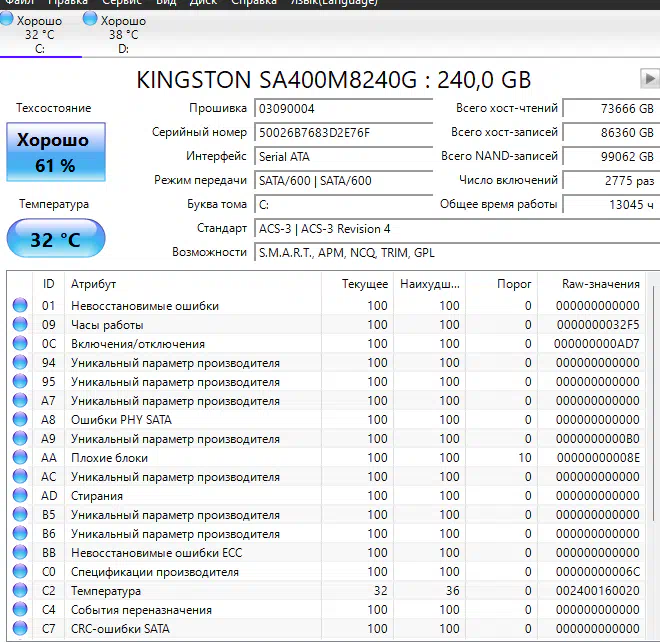Screen dimensions: 660x642
Task: Select drive C: health status icon
Action: tap(6, 19)
